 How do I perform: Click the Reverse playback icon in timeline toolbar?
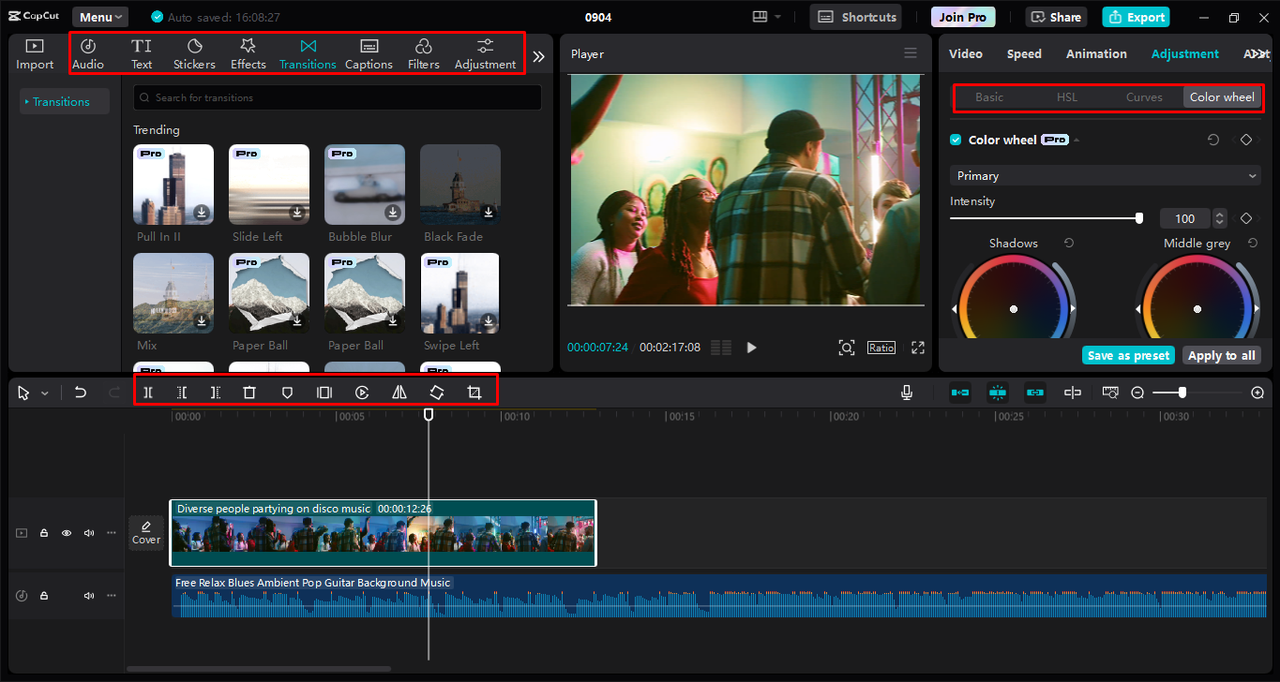pyautogui.click(x=362, y=393)
